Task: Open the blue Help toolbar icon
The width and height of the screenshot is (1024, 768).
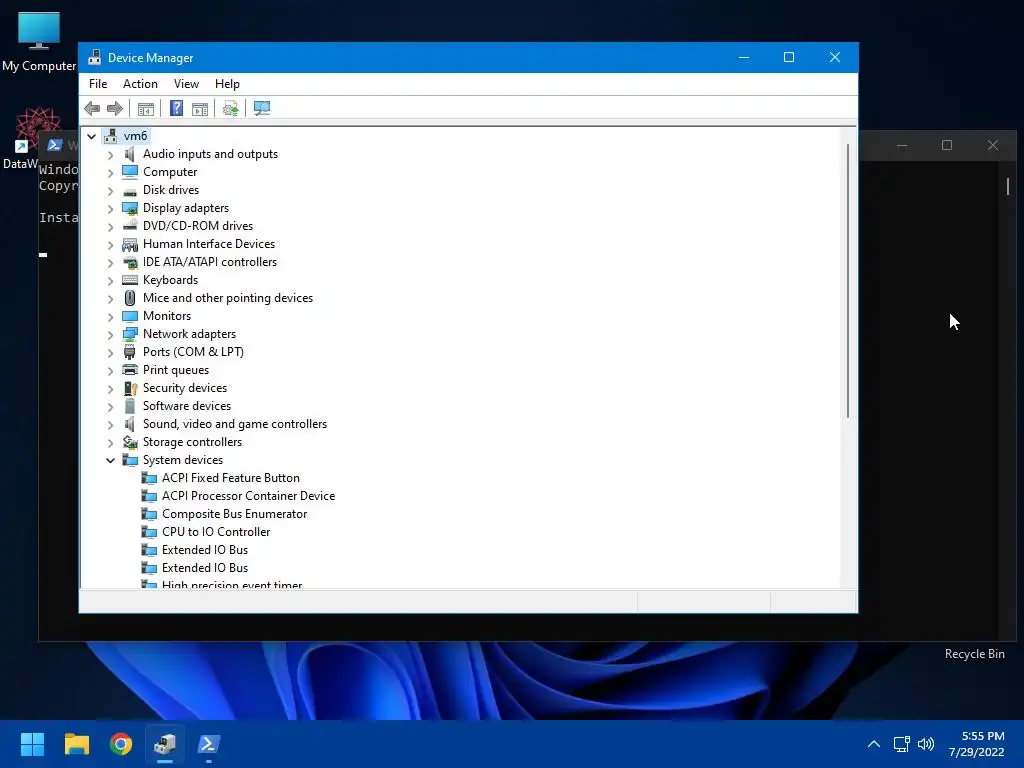Action: coord(176,108)
